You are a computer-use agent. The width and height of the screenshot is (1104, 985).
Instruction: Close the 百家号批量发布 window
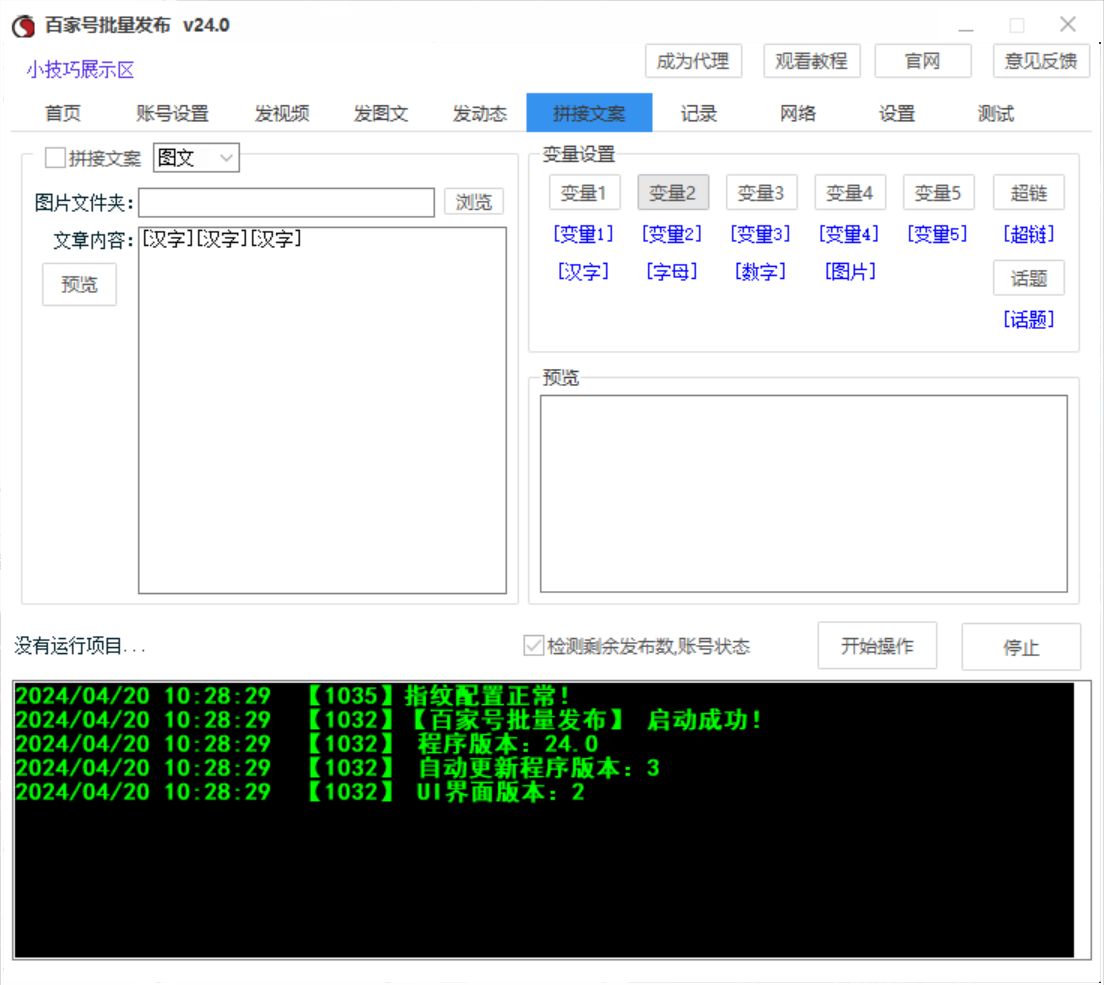click(x=1067, y=25)
